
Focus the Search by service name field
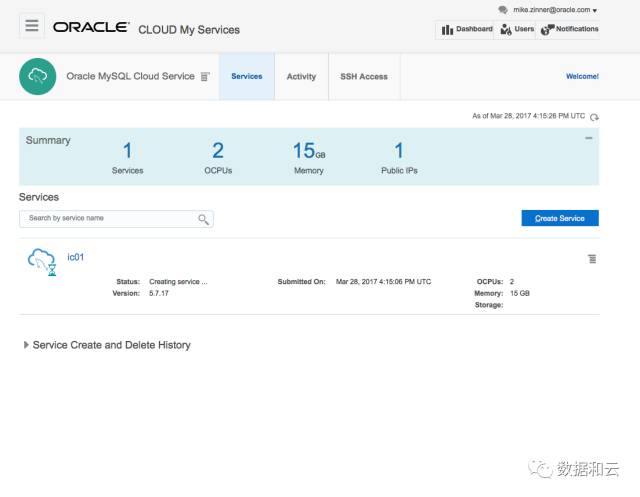pos(108,218)
